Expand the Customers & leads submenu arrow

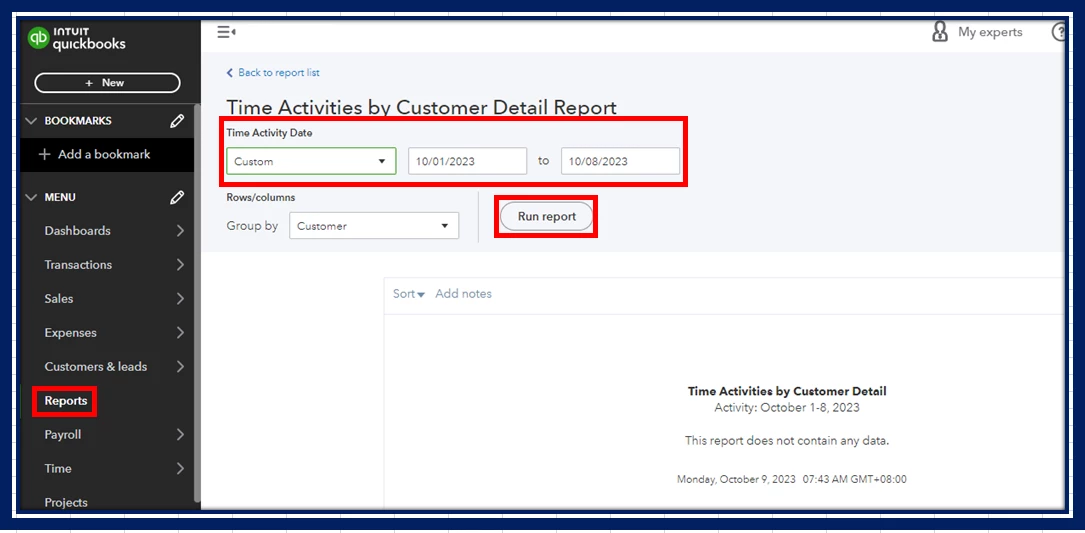point(180,367)
